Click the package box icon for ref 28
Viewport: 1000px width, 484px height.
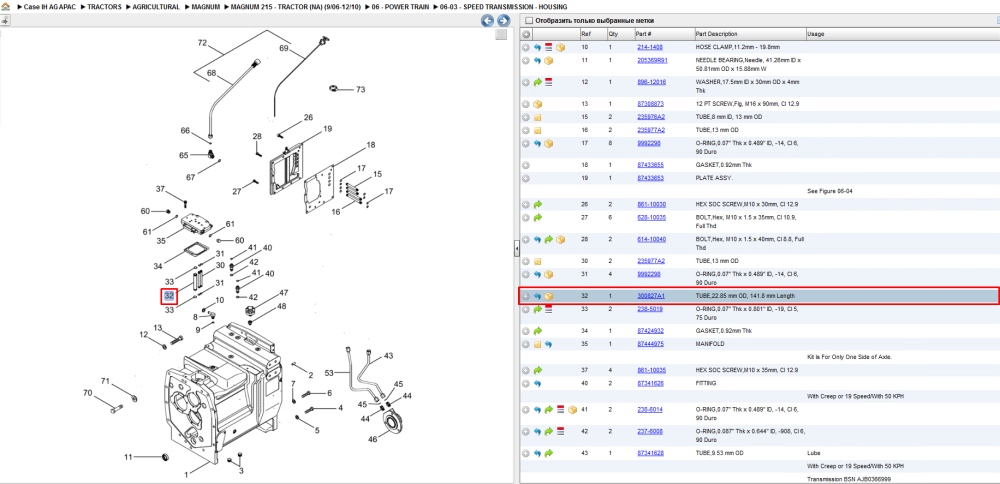point(560,239)
